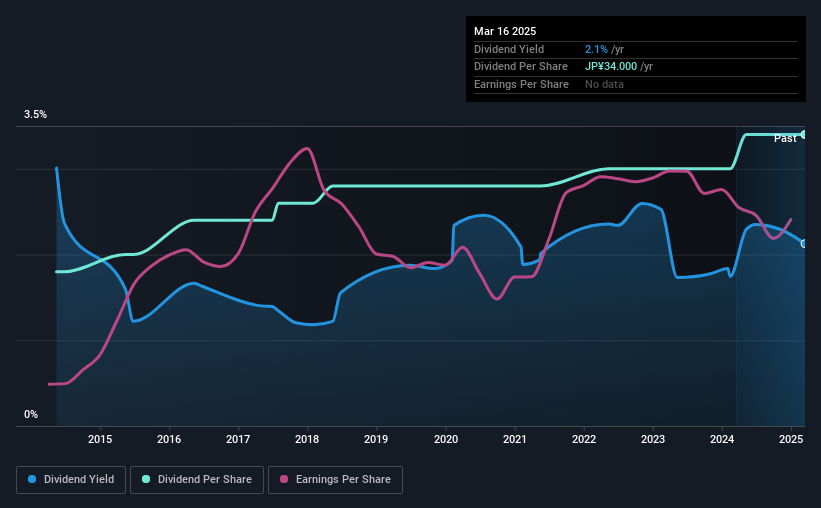The width and height of the screenshot is (821, 508).
Task: Click the Past label on the chart
Action: click(785, 138)
